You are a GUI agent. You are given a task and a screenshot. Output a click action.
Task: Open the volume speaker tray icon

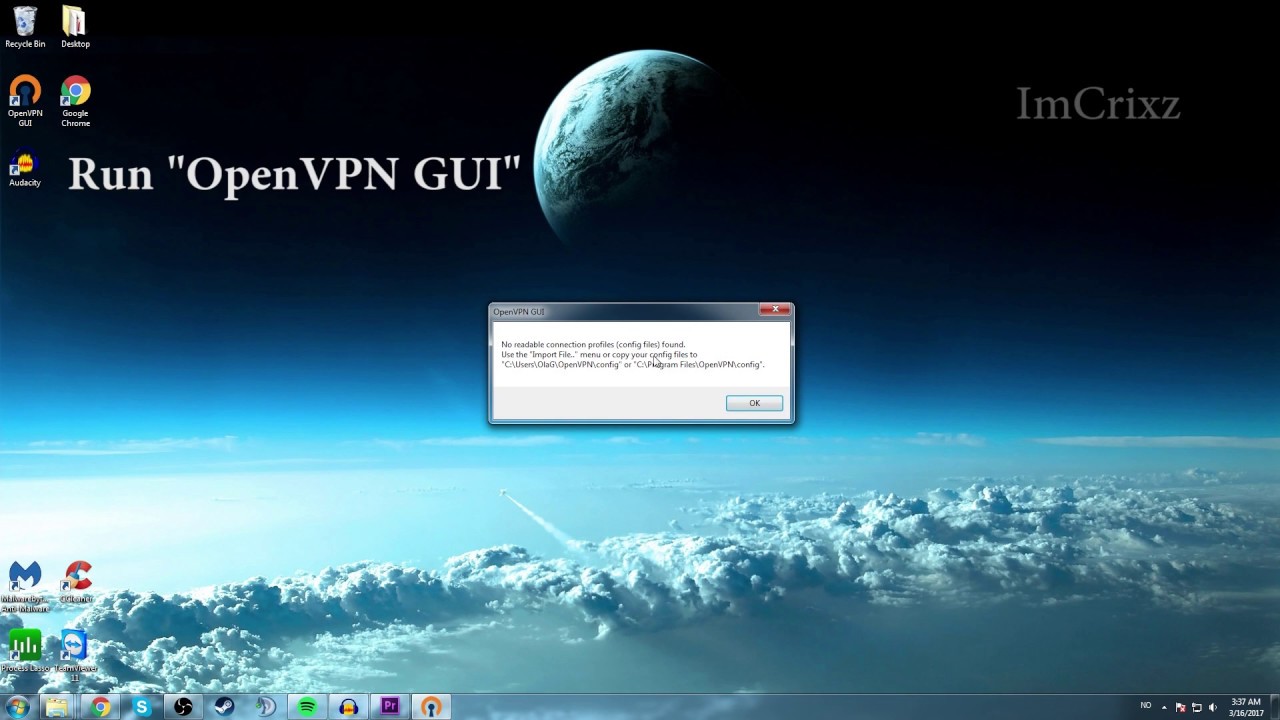tap(1213, 708)
